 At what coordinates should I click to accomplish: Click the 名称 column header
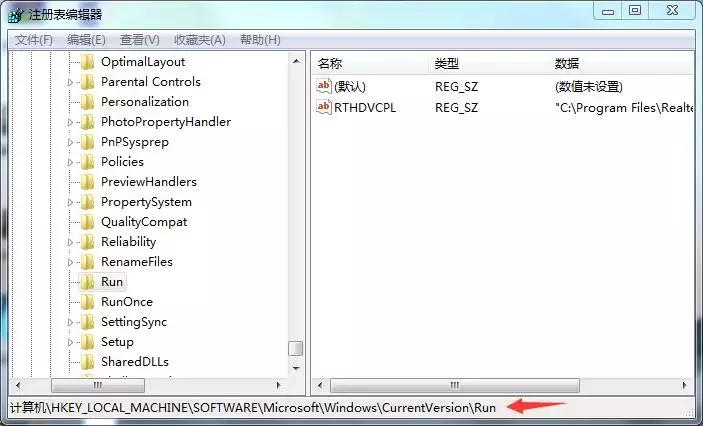click(x=330, y=63)
